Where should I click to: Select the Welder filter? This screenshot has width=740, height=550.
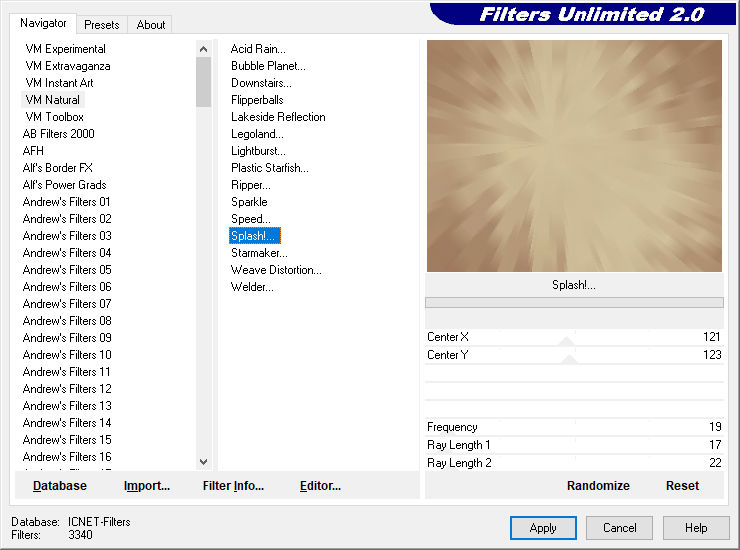click(252, 287)
